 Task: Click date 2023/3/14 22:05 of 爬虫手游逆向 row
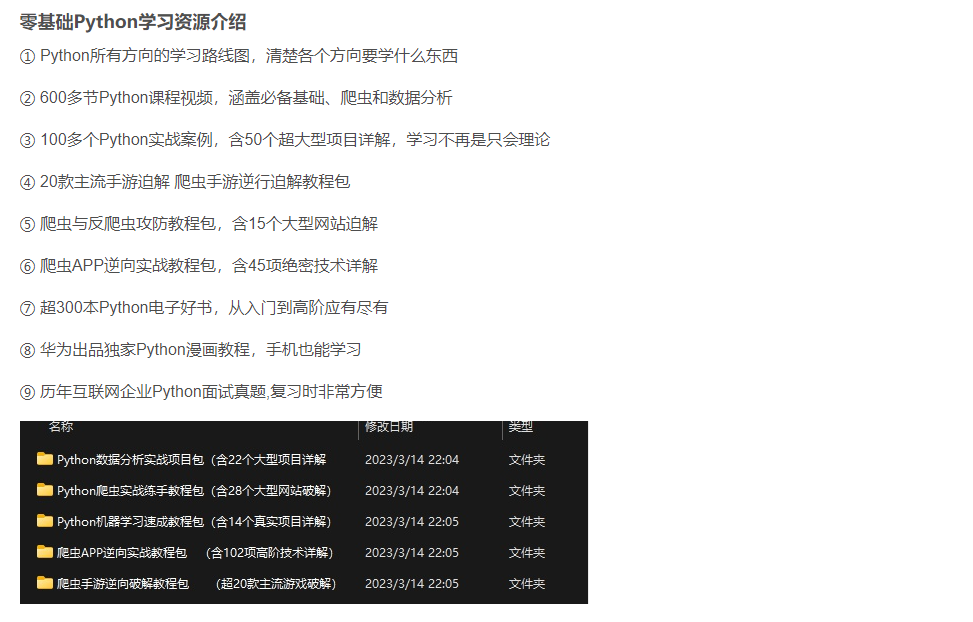412,584
